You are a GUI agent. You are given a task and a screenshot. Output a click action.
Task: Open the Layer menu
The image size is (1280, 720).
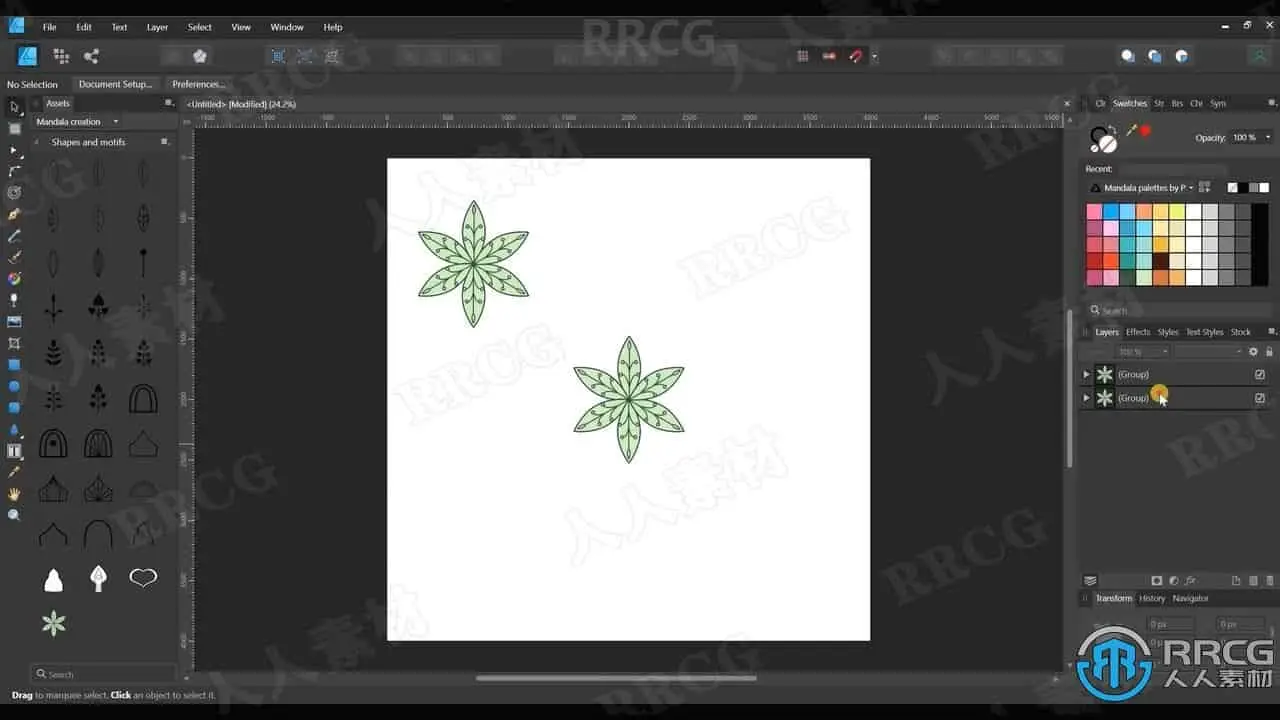tap(157, 27)
